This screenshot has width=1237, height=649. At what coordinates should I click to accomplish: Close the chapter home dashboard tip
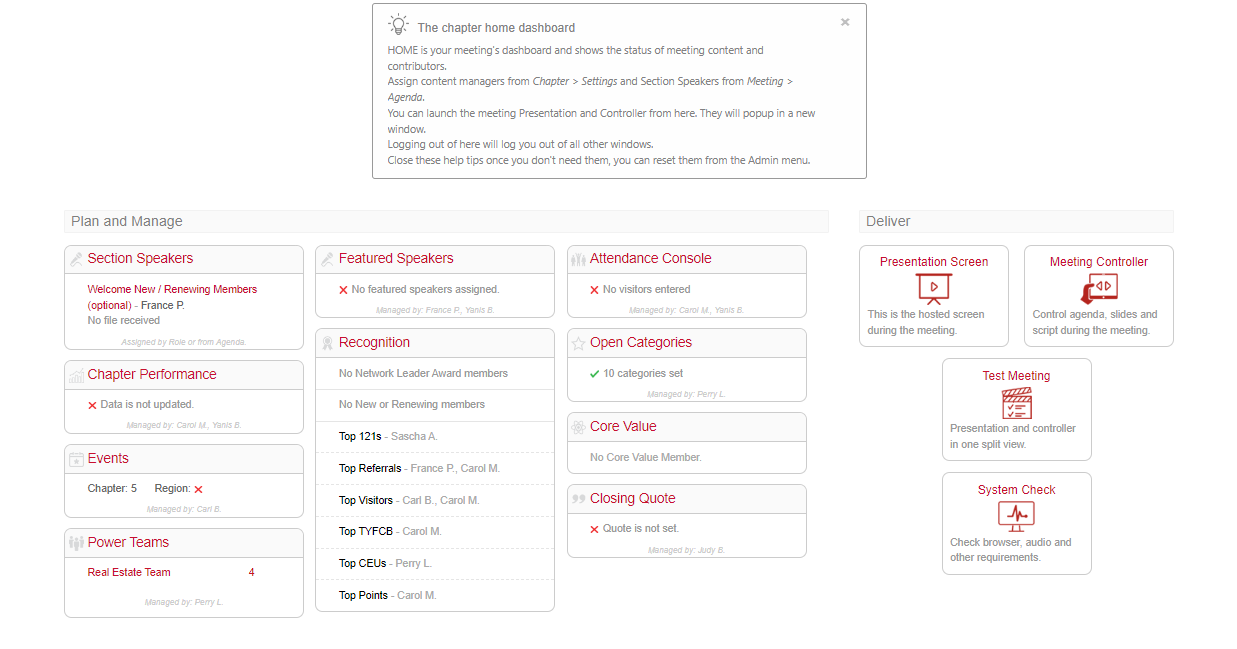845,22
